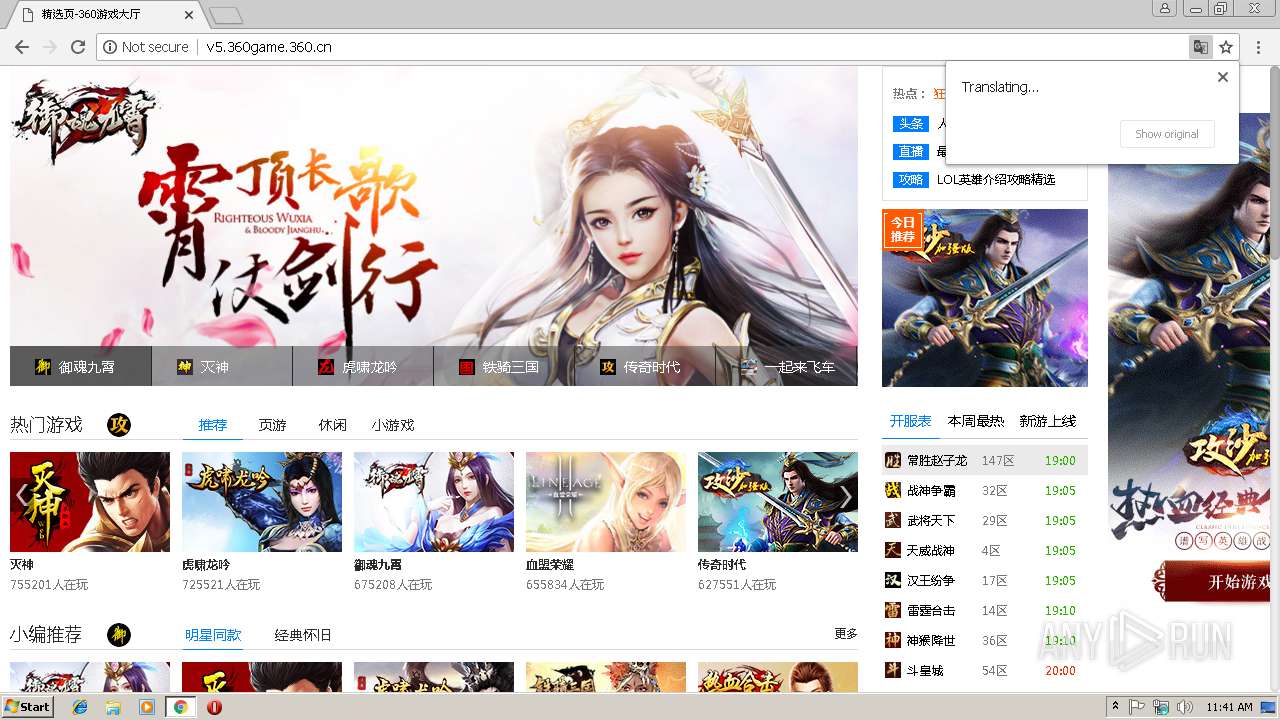Switch to 推荐 hot games tab
The width and height of the screenshot is (1280, 720).
click(213, 425)
